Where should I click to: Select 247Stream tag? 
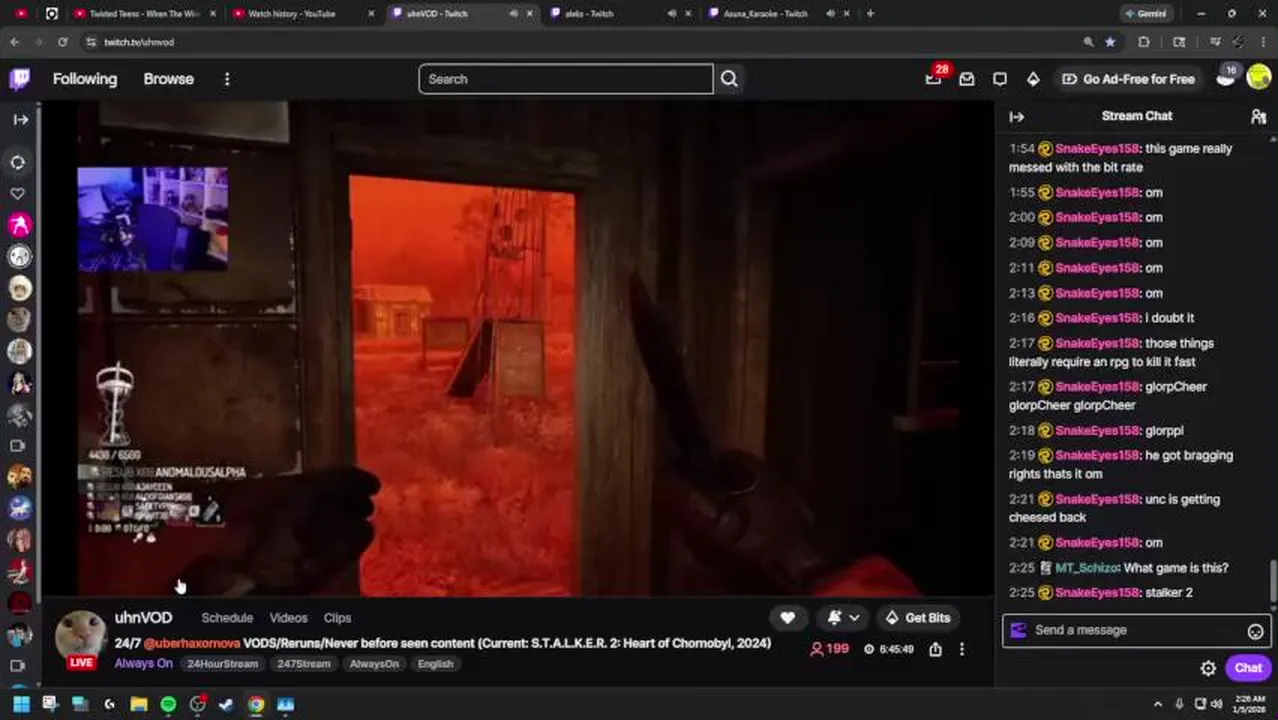[x=303, y=664]
